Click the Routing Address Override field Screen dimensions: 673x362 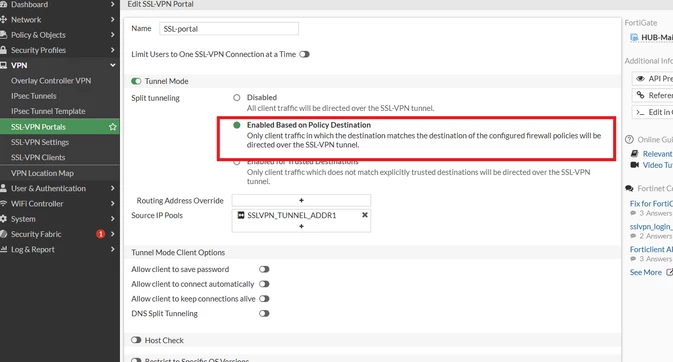[301, 201]
